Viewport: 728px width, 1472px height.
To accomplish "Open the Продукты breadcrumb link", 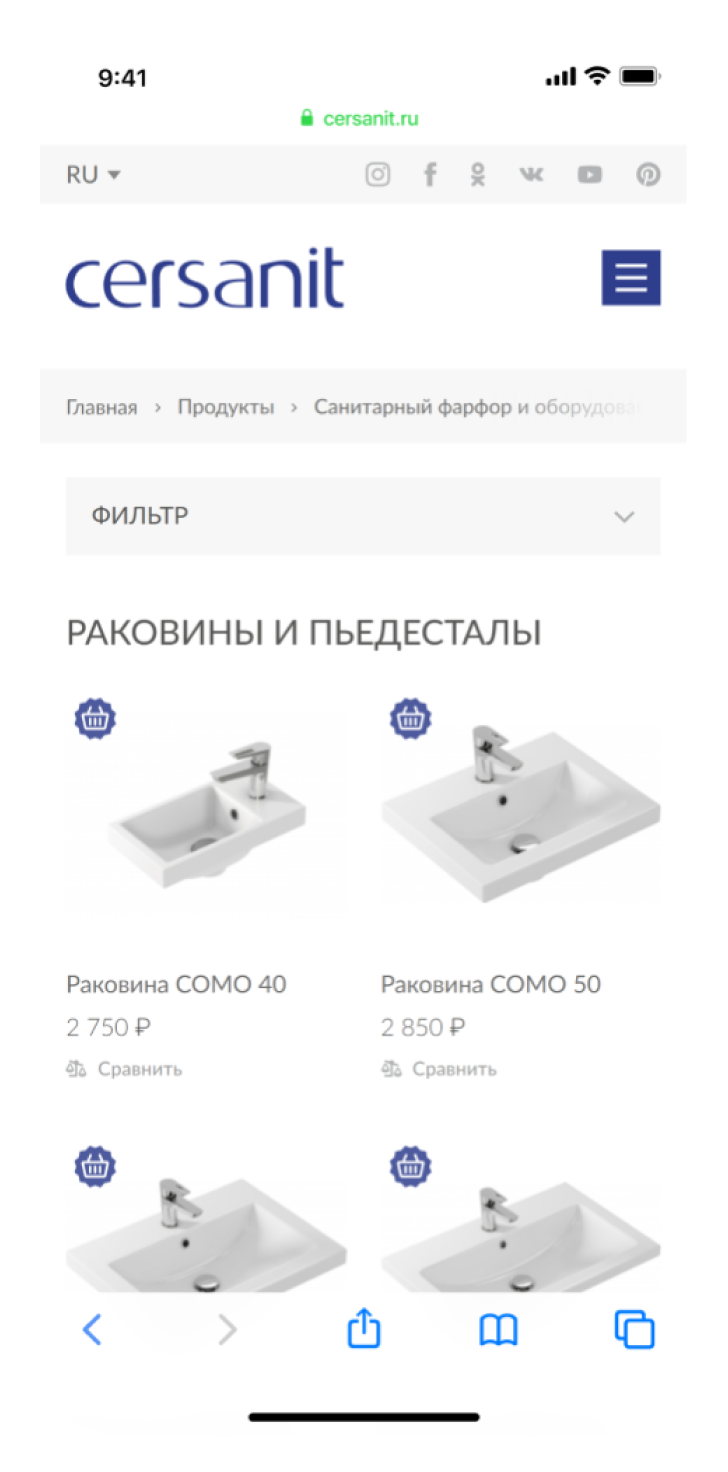I will click(226, 407).
